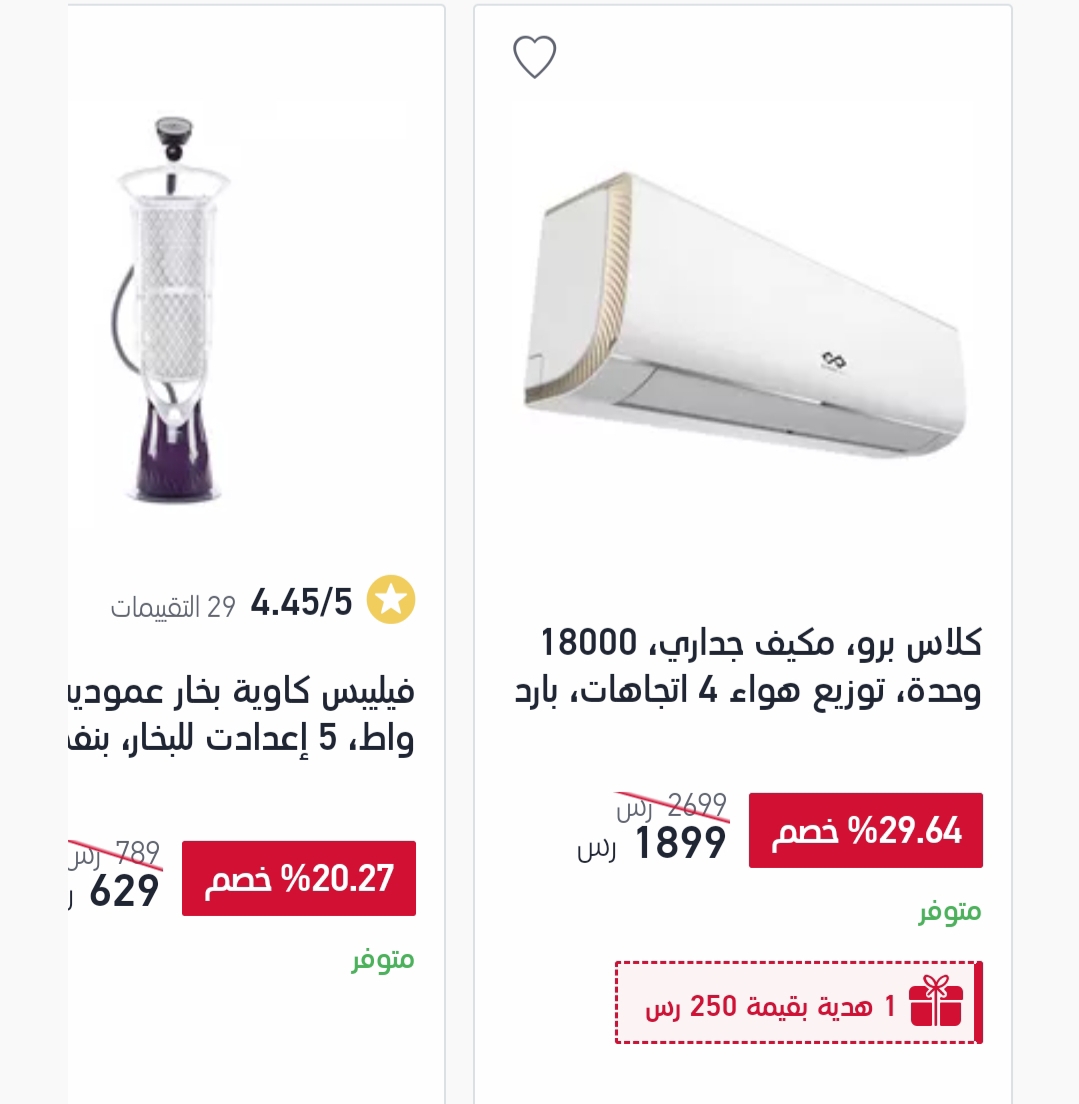Click the 1899 SAR price
The height and width of the screenshot is (1104, 1079).
point(652,843)
